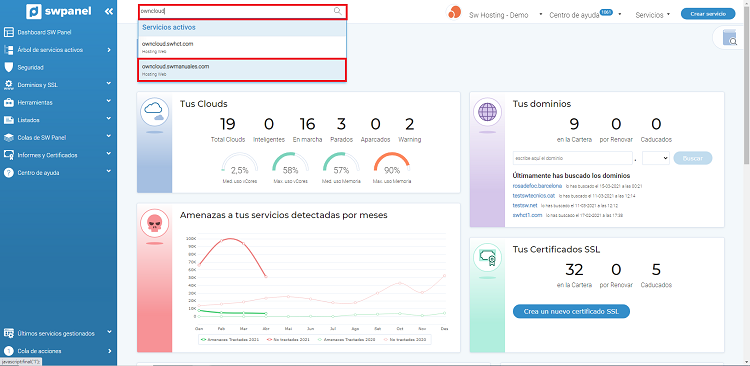Viewport: 750px width, 366px height.
Task: Expand Cola de acciones arrow
Action: click(109, 351)
